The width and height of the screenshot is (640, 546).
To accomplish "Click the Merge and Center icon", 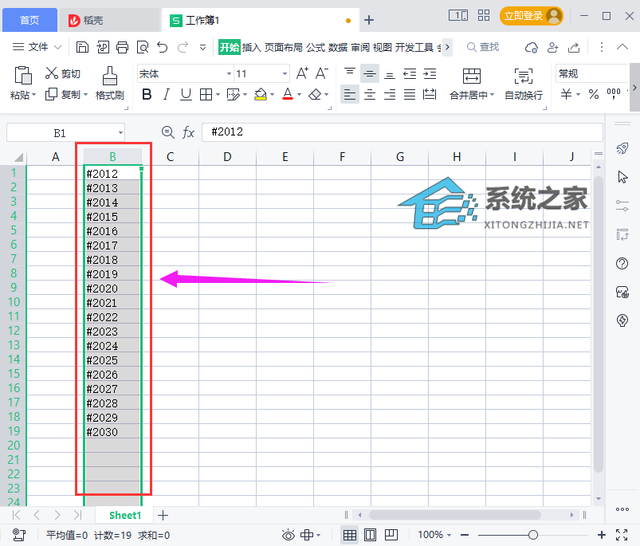I will [x=472, y=76].
